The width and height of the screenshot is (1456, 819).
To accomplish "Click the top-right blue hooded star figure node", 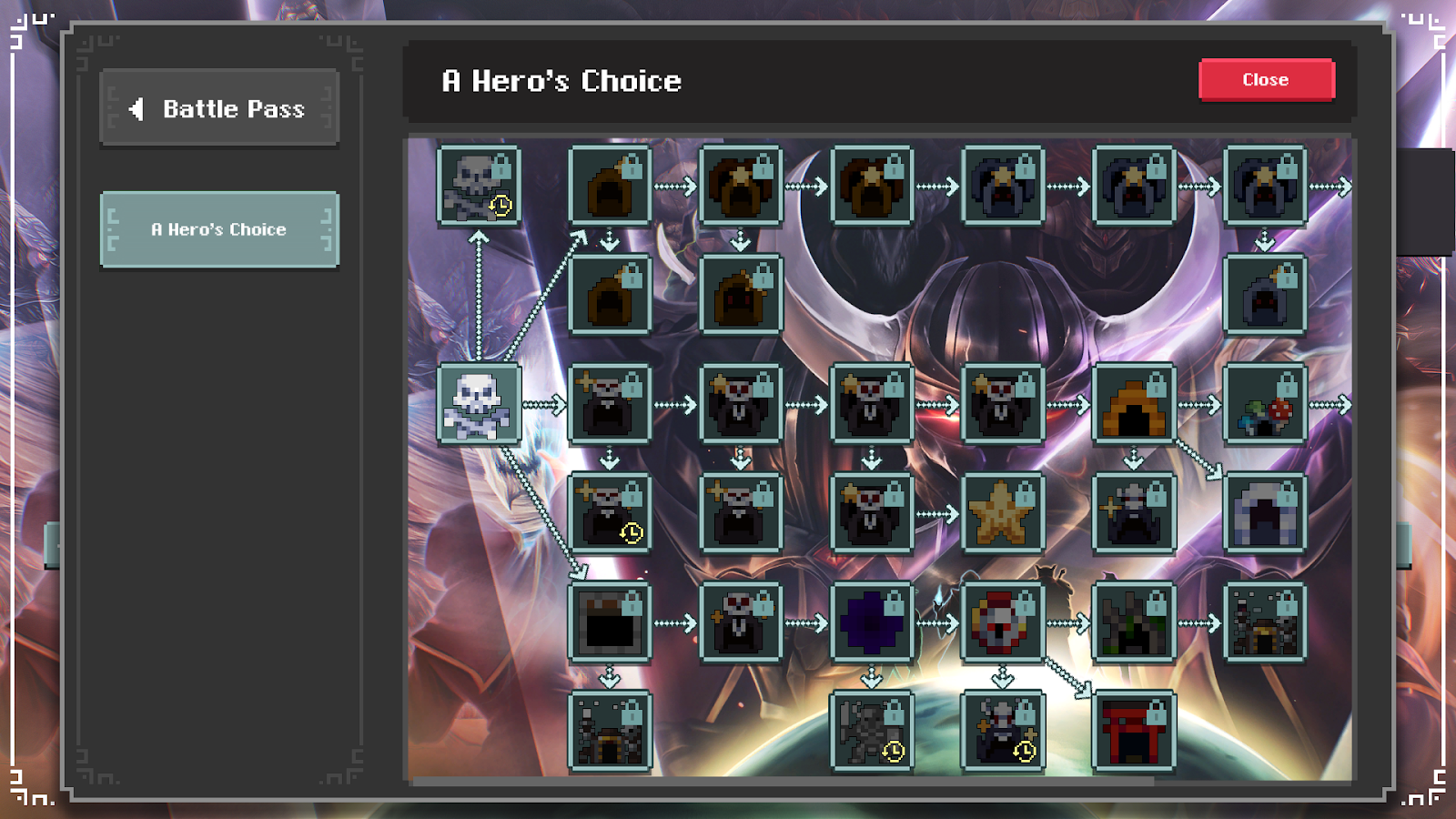I will point(1265,186).
